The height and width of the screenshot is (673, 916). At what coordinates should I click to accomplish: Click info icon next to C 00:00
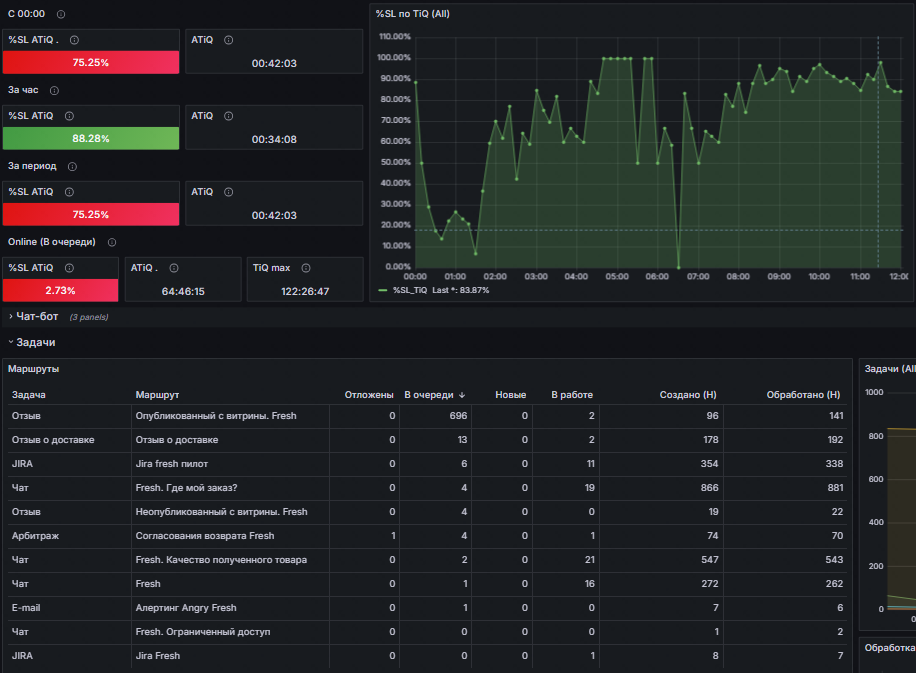[x=61, y=14]
